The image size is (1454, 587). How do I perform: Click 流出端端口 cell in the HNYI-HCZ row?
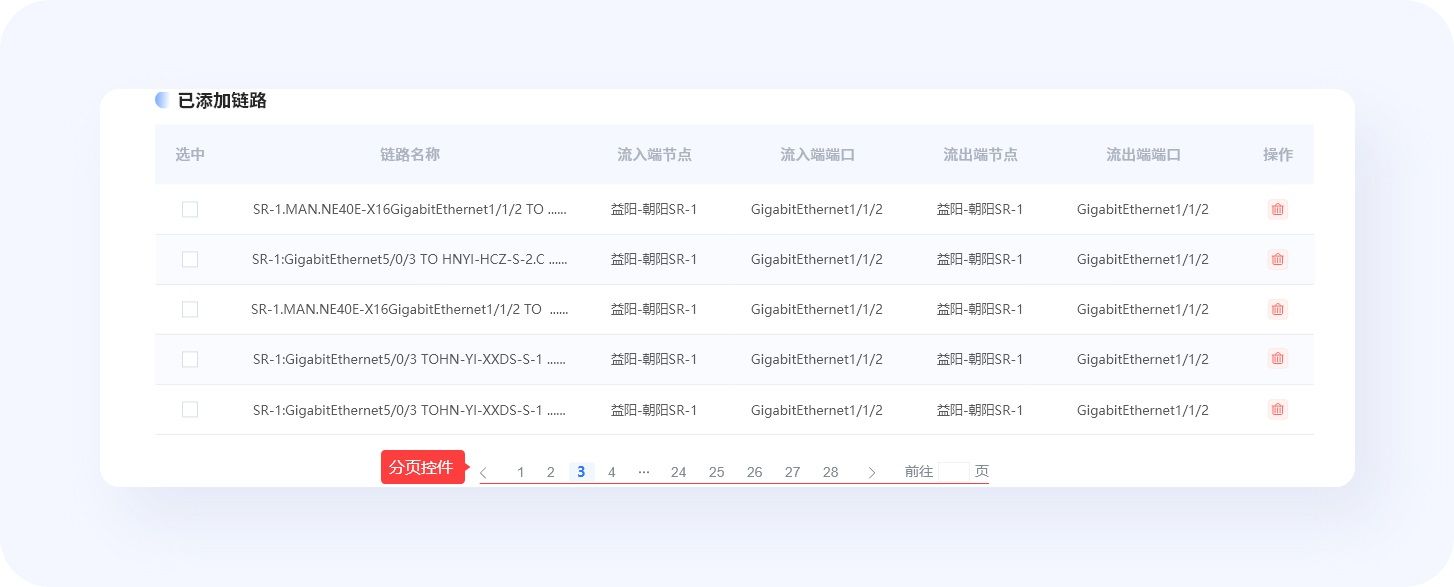pyautogui.click(x=1143, y=259)
